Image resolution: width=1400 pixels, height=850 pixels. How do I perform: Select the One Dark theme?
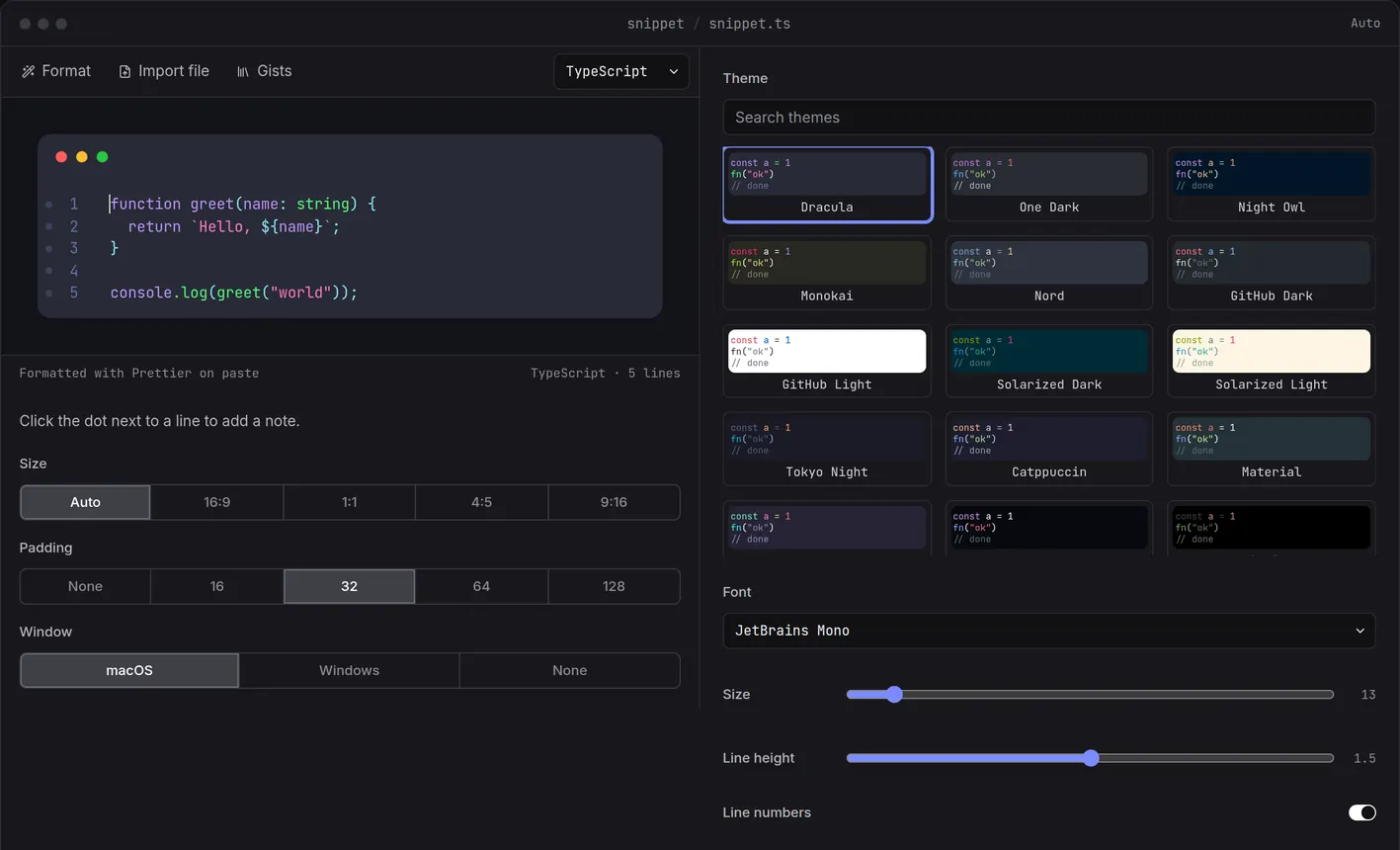[1049, 184]
